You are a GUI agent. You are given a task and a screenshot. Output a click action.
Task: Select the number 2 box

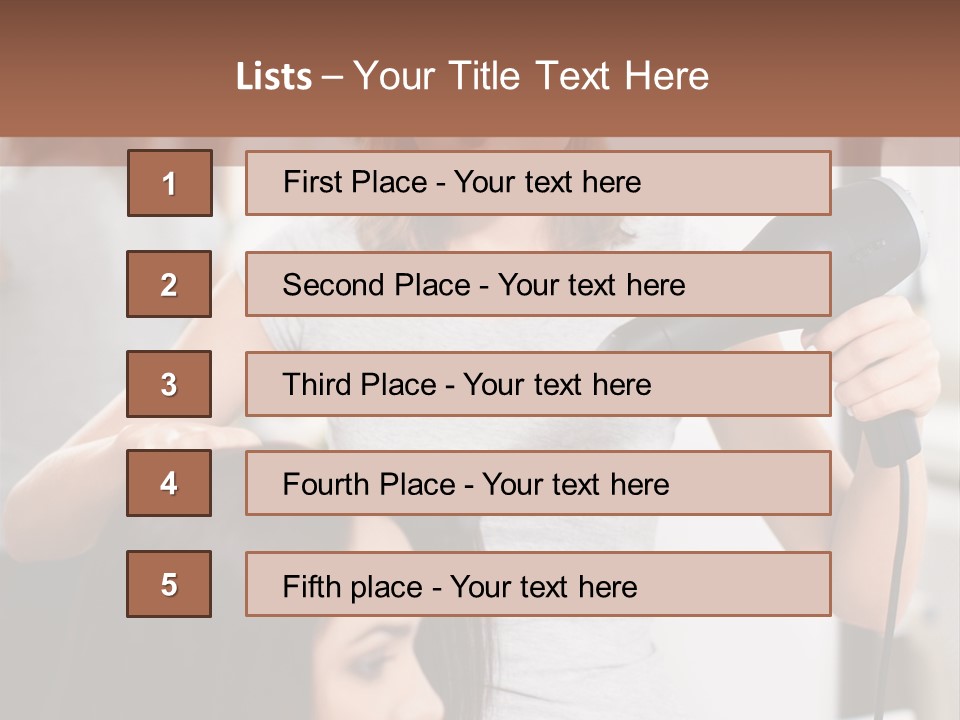(x=169, y=284)
